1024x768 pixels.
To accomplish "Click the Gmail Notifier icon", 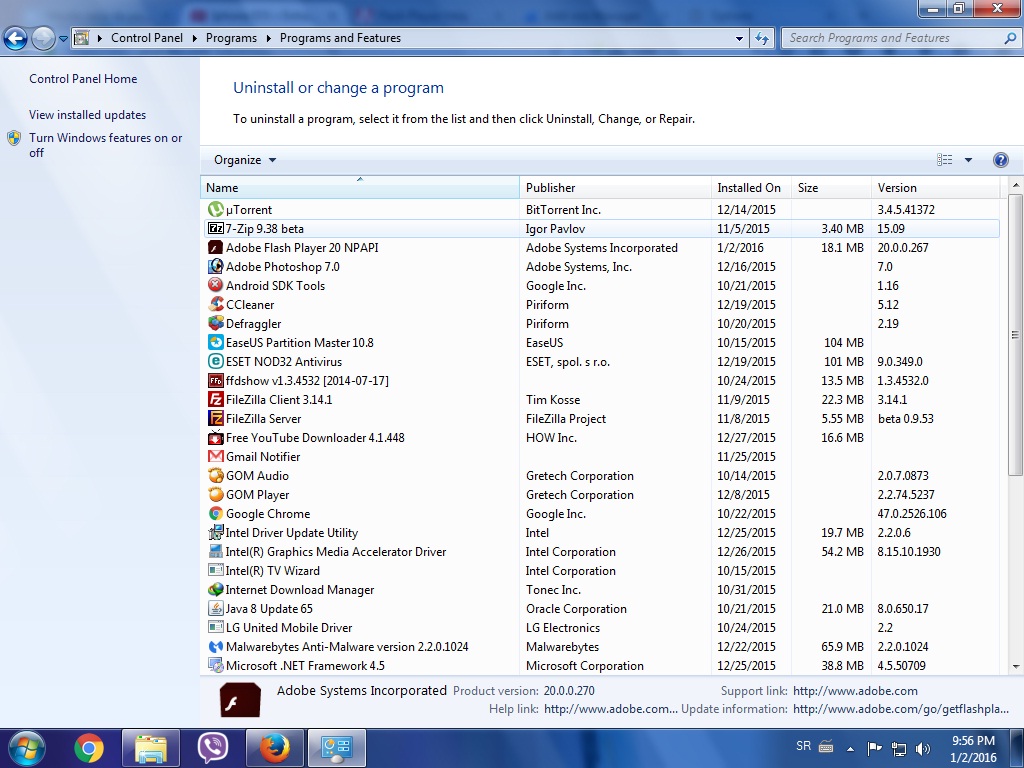I will point(216,456).
